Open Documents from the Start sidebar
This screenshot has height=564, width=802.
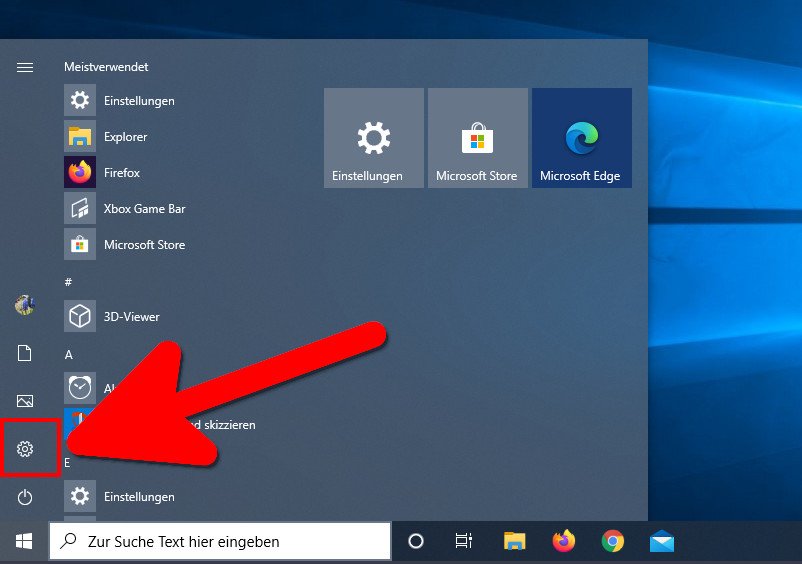[25, 353]
